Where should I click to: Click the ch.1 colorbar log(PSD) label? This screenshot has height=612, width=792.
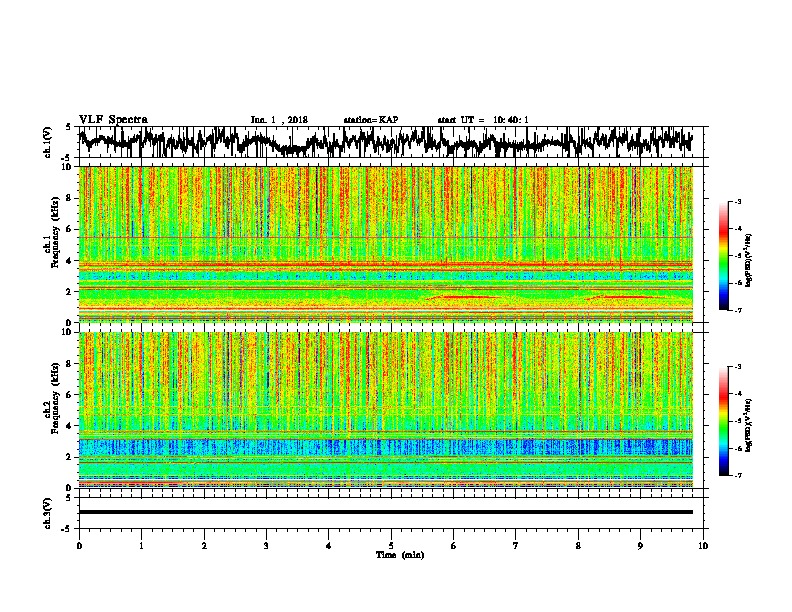pyautogui.click(x=749, y=261)
